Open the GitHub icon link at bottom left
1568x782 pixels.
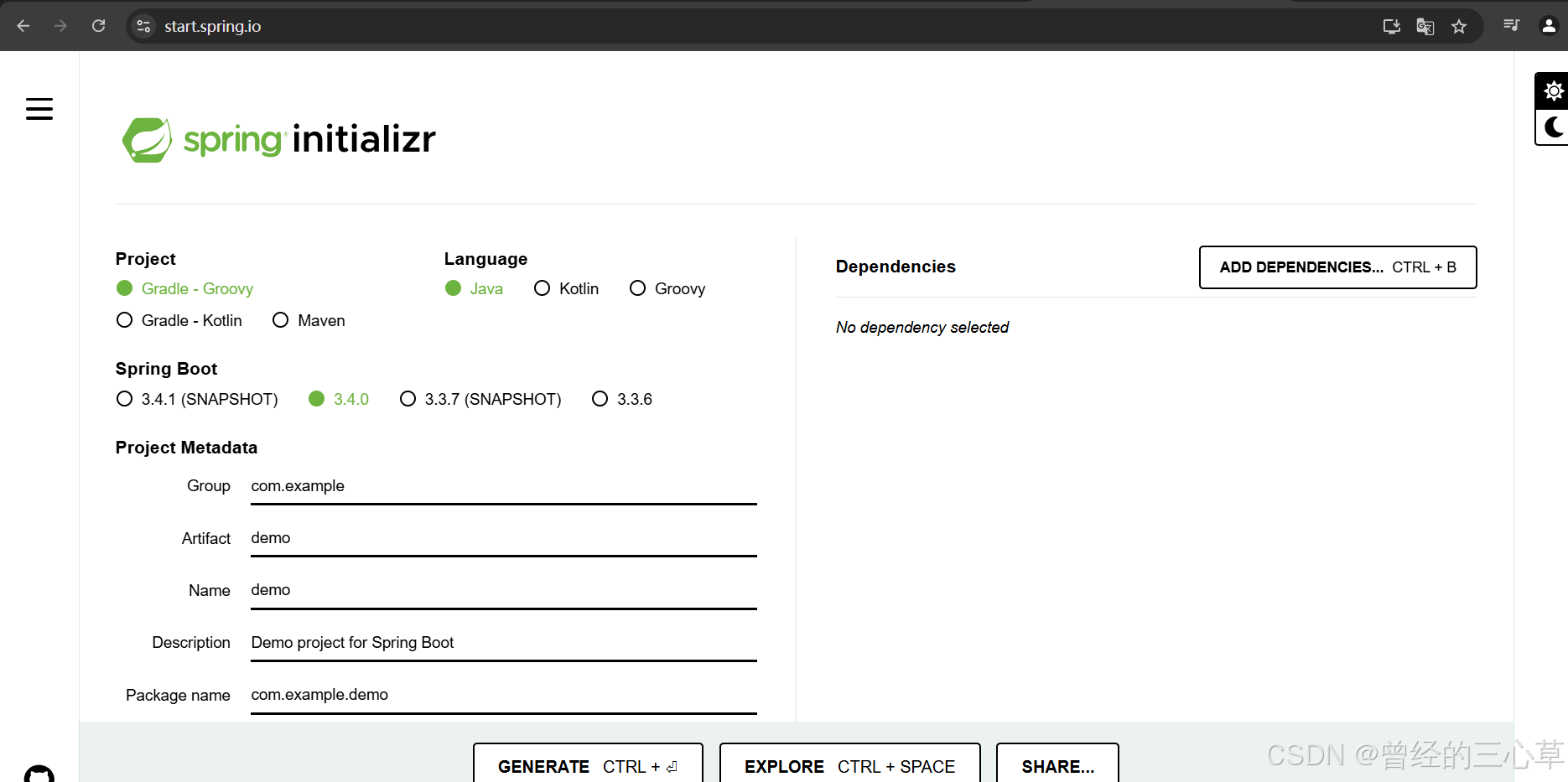click(39, 774)
